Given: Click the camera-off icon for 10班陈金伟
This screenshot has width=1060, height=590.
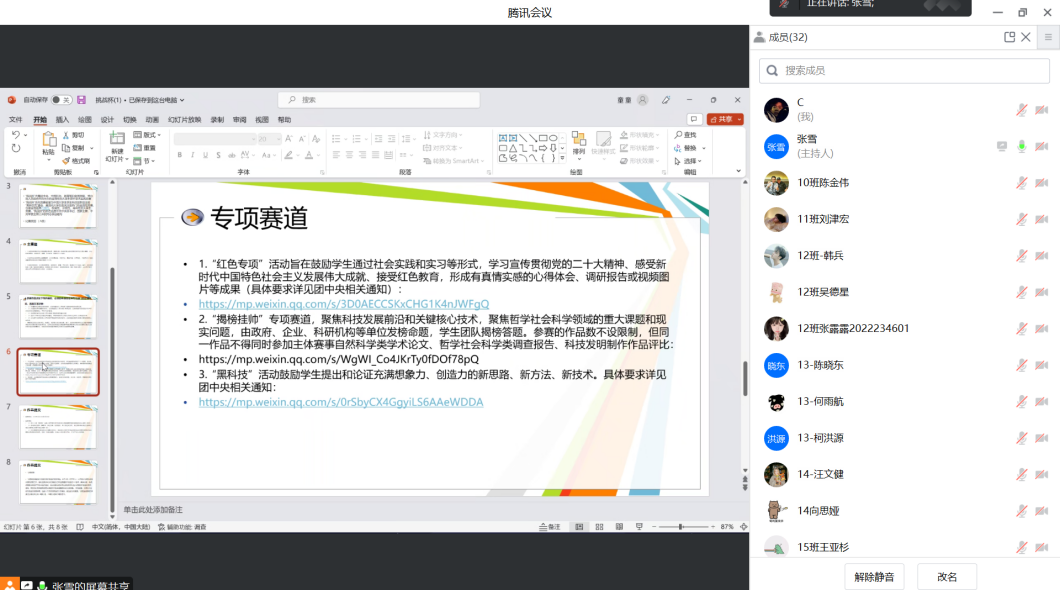Looking at the screenshot, I should pyautogui.click(x=1042, y=183).
